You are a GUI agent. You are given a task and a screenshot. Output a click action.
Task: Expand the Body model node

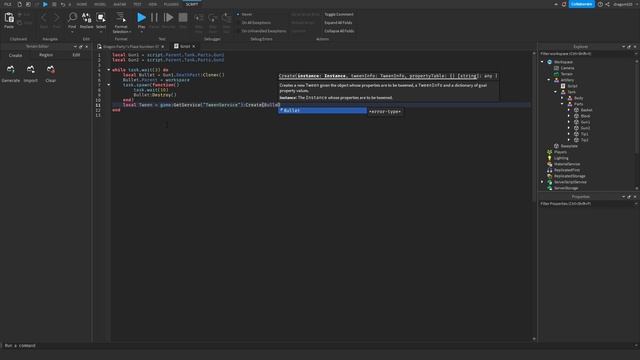click(562, 98)
